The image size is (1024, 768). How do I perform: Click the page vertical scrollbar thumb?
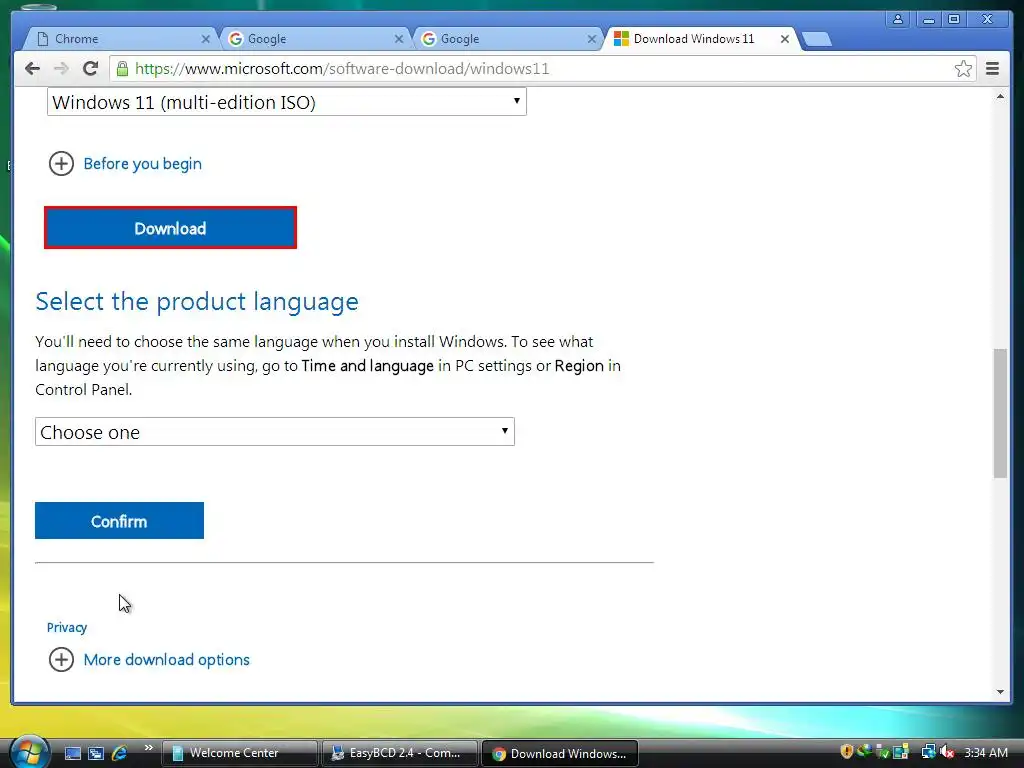coord(1000,413)
